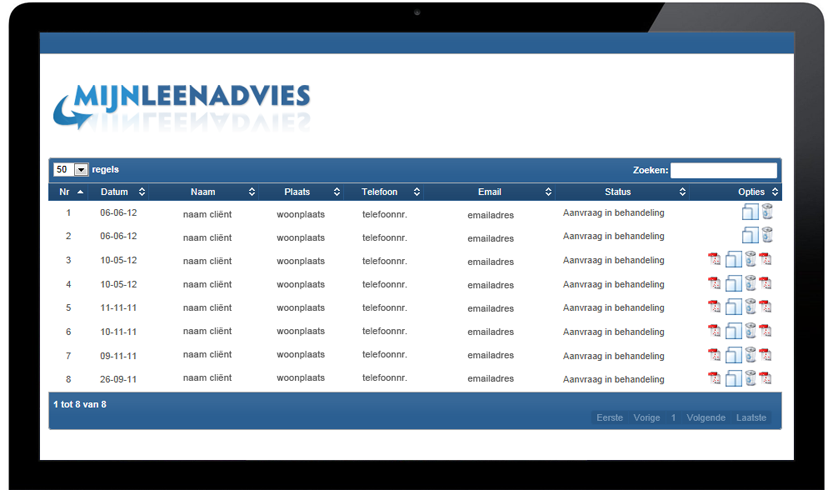Sort the table by the Naam column
The image size is (833, 490).
click(x=203, y=192)
